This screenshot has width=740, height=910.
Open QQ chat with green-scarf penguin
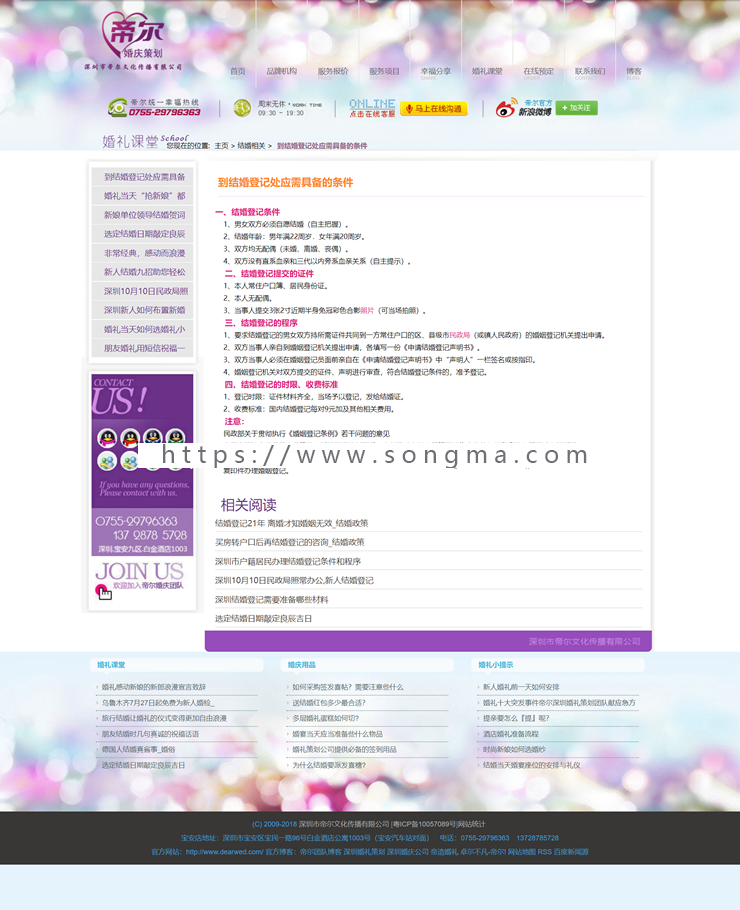(175, 438)
